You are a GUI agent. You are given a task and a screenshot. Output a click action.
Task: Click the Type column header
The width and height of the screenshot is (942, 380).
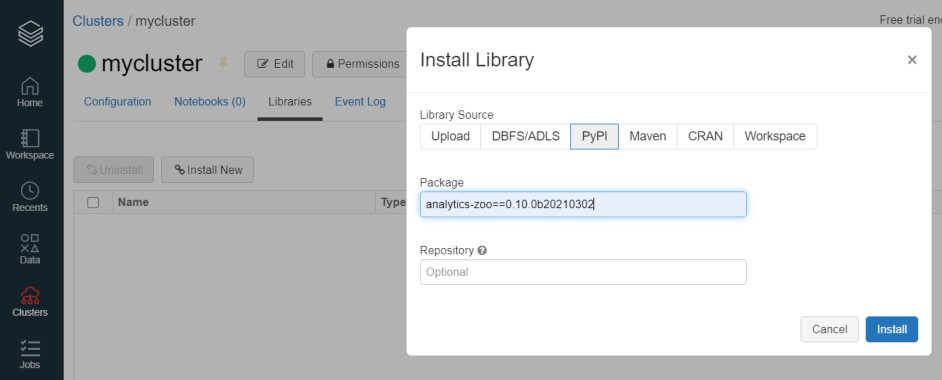[393, 202]
